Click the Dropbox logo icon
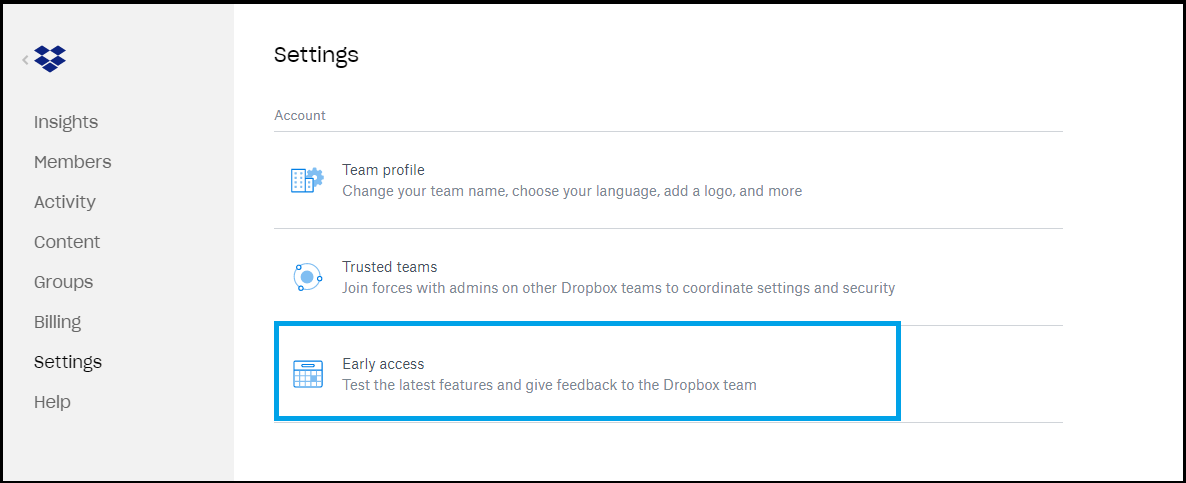 point(50,59)
